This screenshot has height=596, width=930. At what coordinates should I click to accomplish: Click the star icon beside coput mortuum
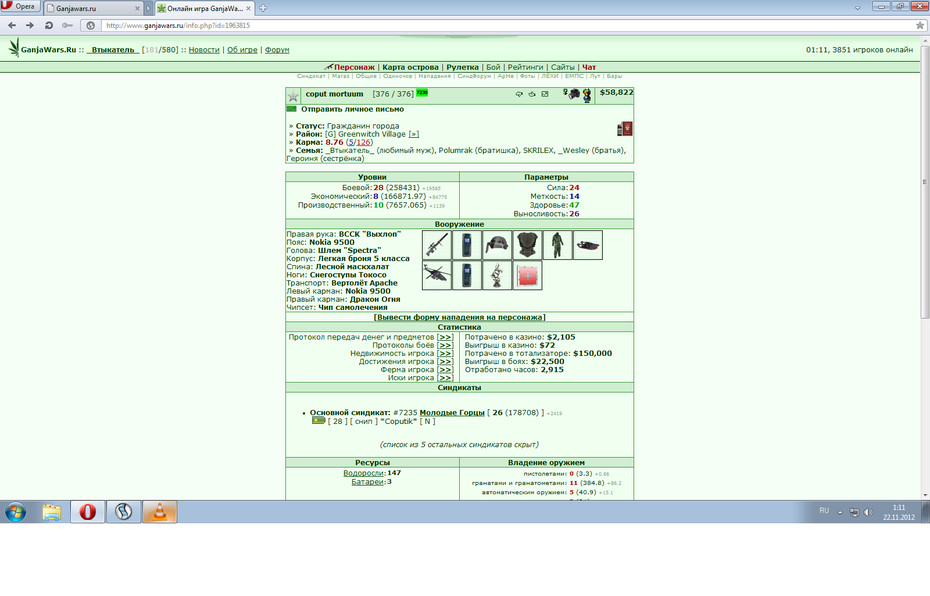click(293, 96)
